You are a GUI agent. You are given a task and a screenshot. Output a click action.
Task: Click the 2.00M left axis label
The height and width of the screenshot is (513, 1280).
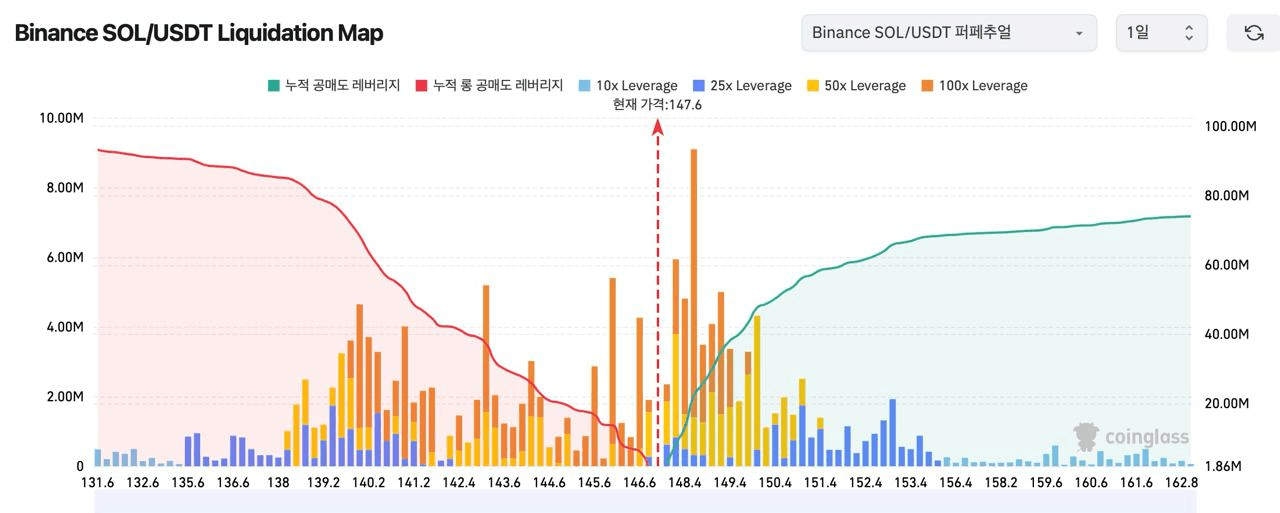pyautogui.click(x=65, y=397)
